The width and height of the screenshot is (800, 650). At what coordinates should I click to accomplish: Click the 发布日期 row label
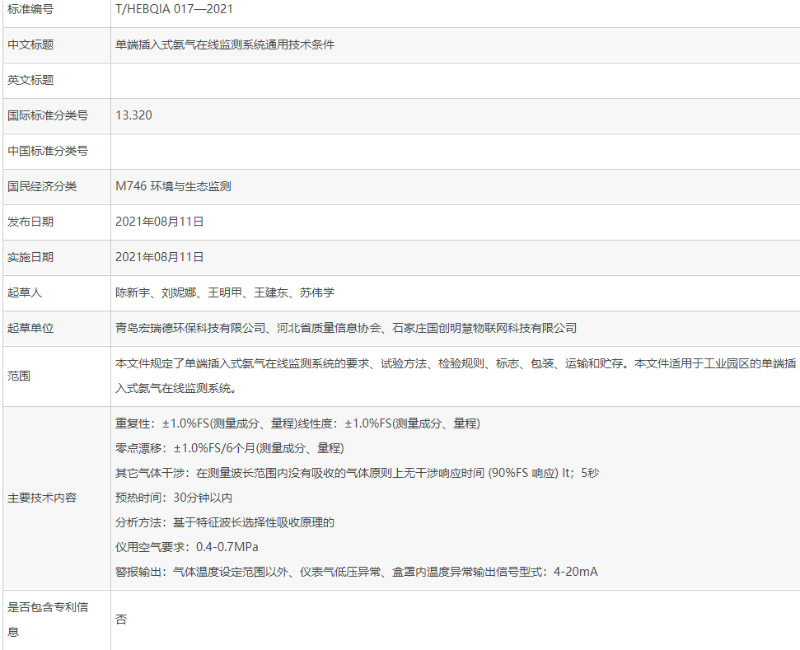pos(40,222)
